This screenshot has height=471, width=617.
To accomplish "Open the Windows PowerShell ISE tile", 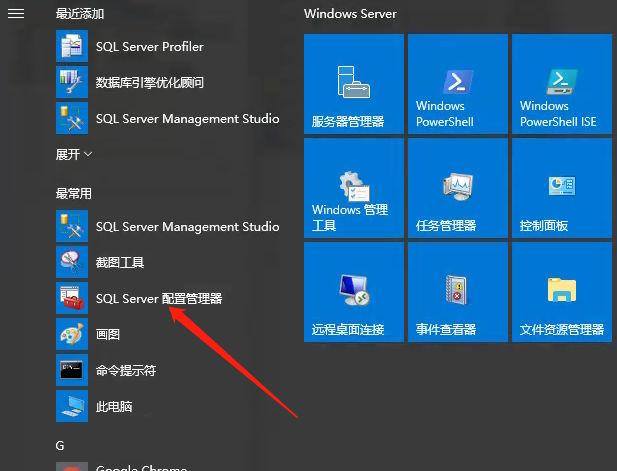I will [x=562, y=84].
